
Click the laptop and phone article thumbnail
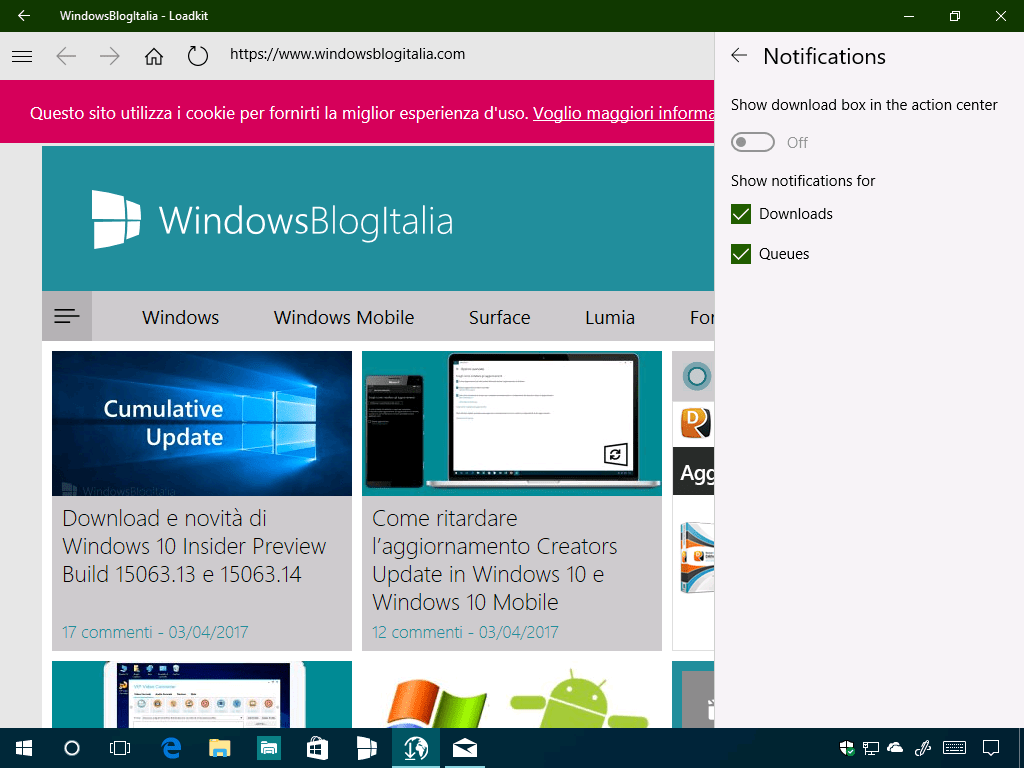coord(511,423)
